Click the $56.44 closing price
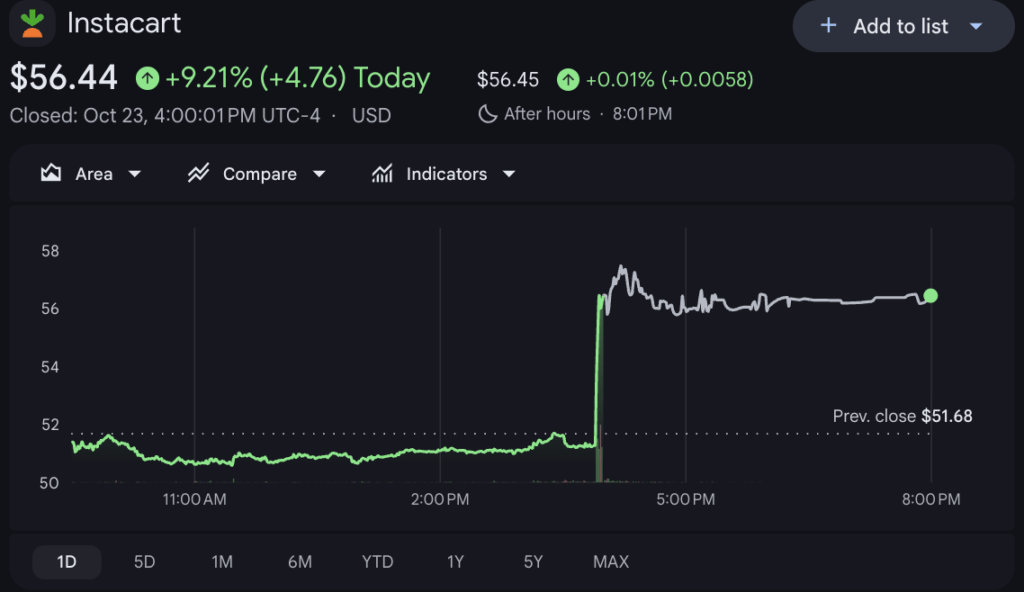 (63, 77)
